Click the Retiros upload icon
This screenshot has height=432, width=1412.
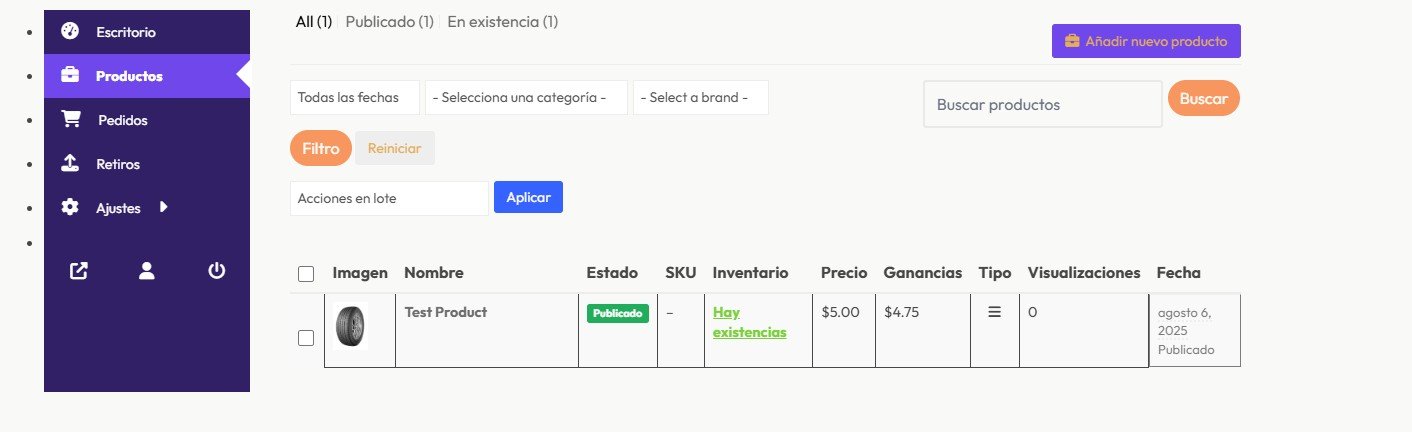(x=70, y=163)
